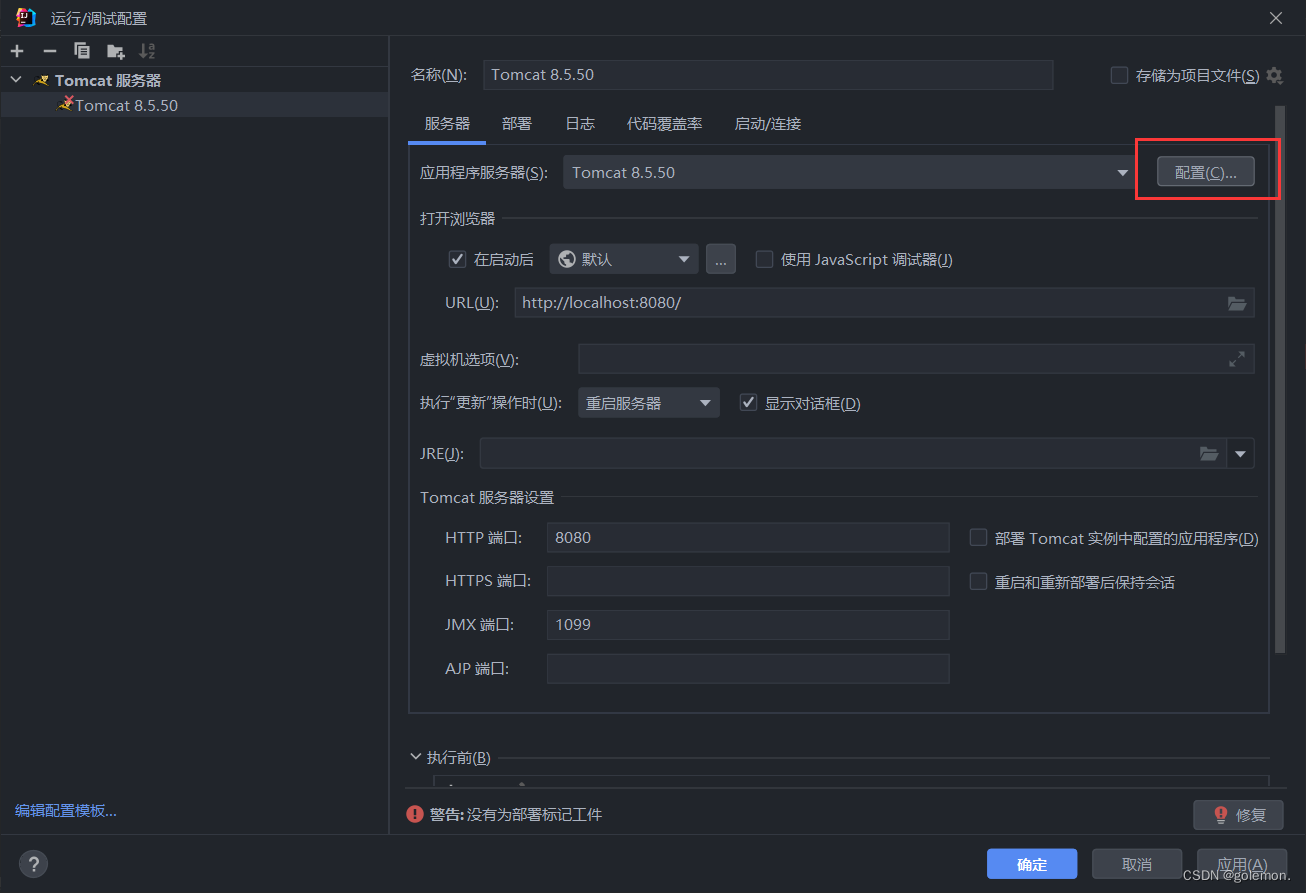
Task: Click the 取消 button
Action: (1137, 864)
